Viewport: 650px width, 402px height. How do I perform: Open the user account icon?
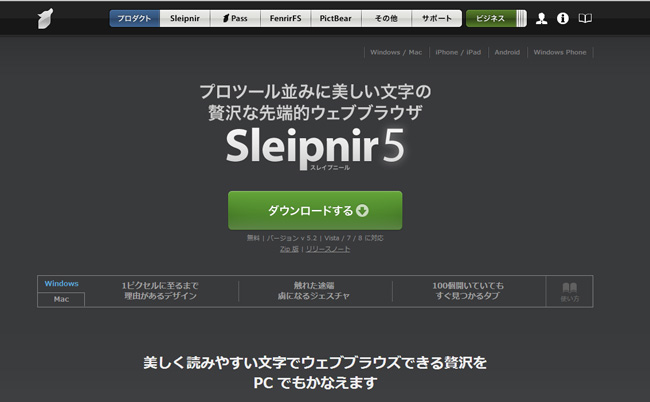click(541, 18)
